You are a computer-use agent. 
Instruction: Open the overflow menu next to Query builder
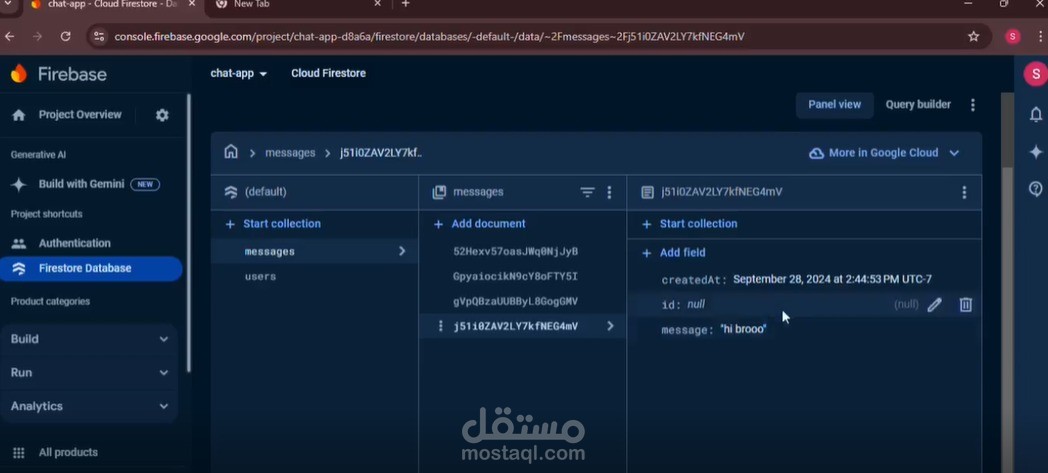972,105
